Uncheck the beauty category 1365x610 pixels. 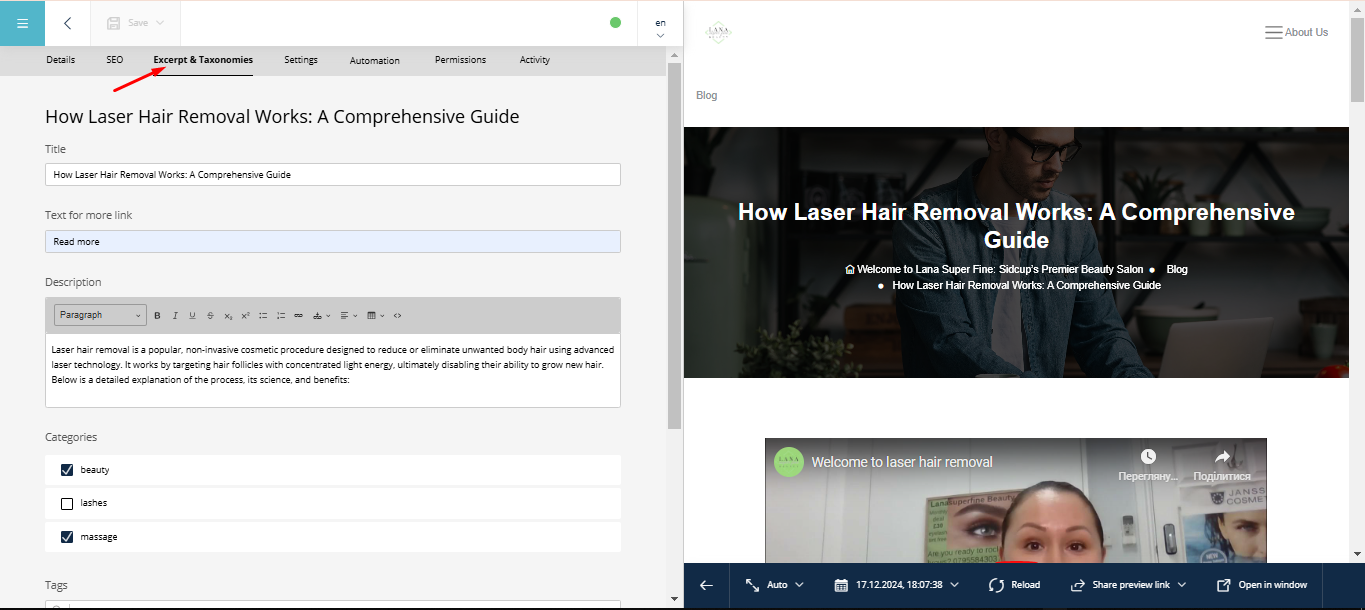[x=67, y=470]
